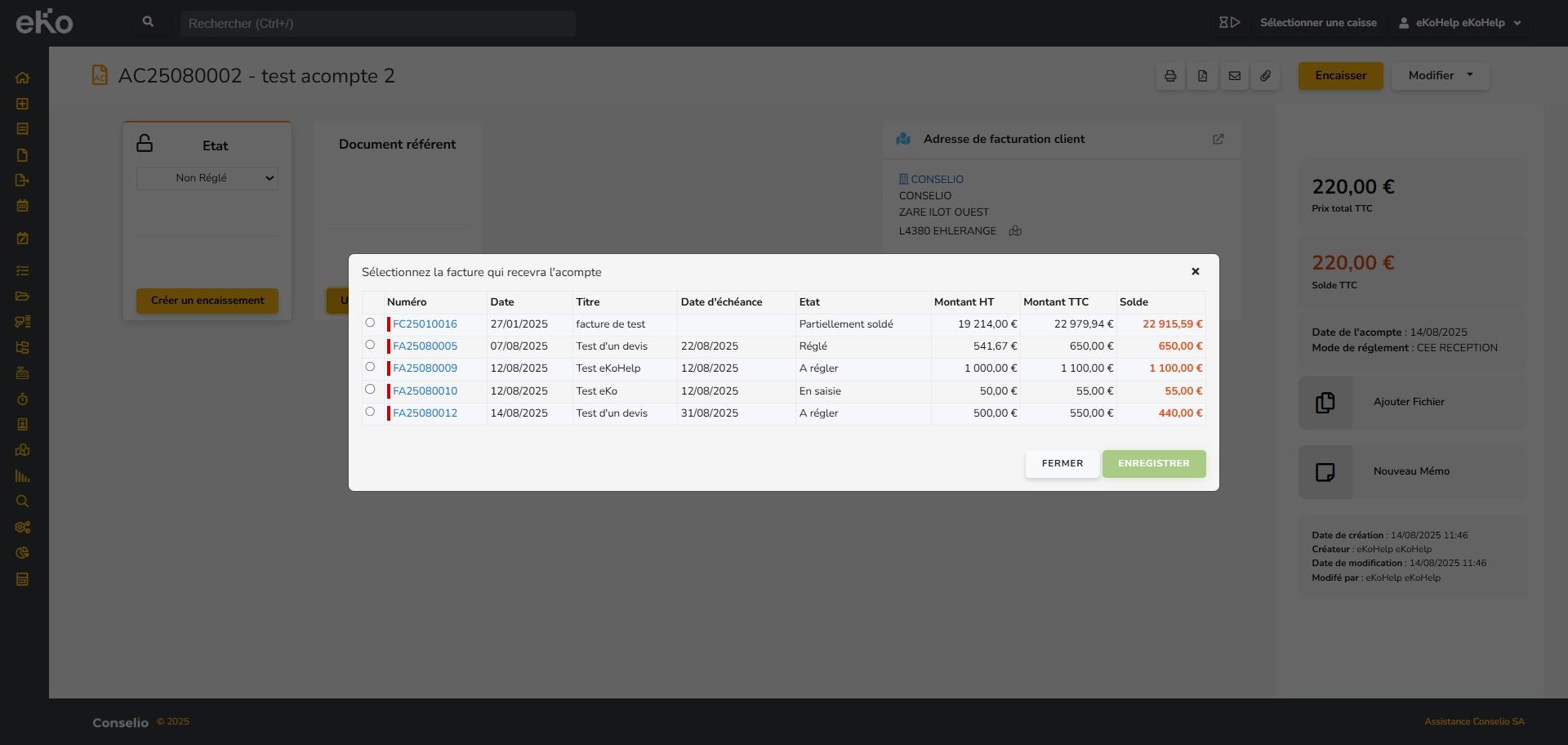Click the magnifier icon beside search bar
Viewport: 1568px width, 745px height.
tap(148, 22)
